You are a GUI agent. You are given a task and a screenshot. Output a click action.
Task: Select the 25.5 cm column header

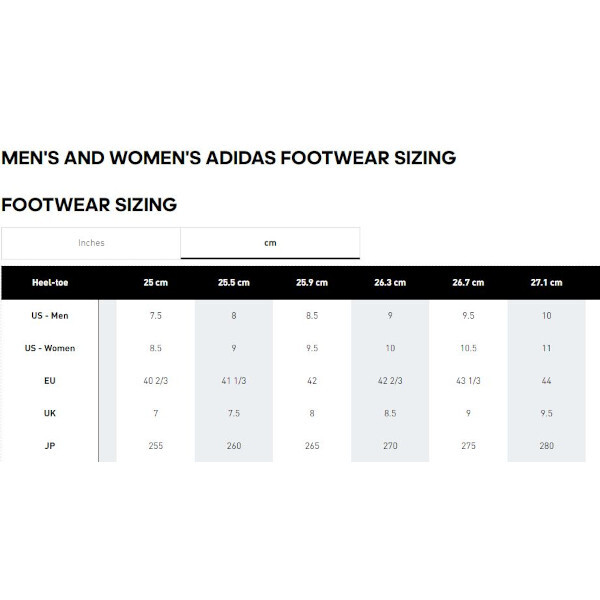pos(233,283)
